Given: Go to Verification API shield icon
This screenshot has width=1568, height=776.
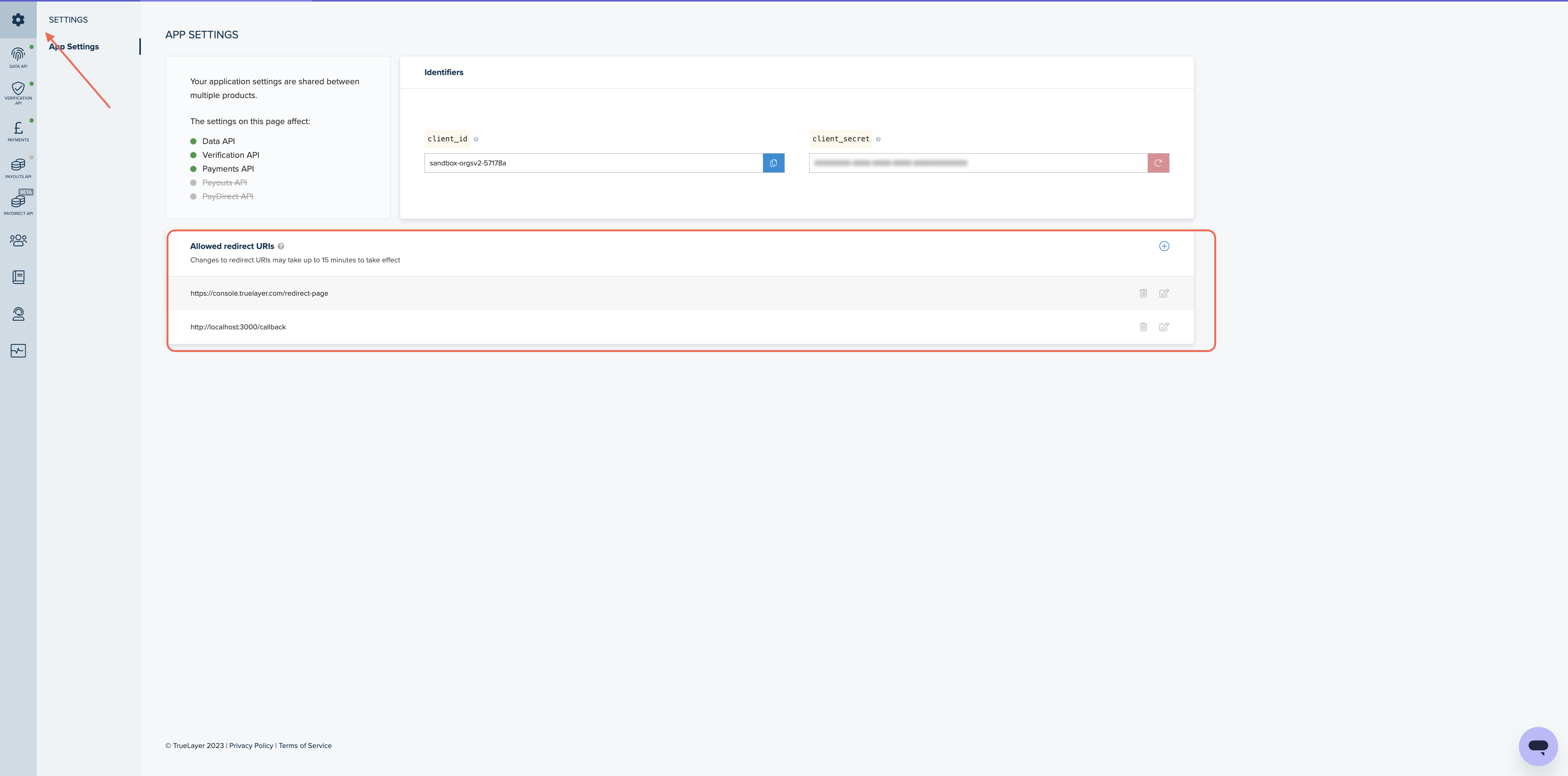Looking at the screenshot, I should (18, 93).
